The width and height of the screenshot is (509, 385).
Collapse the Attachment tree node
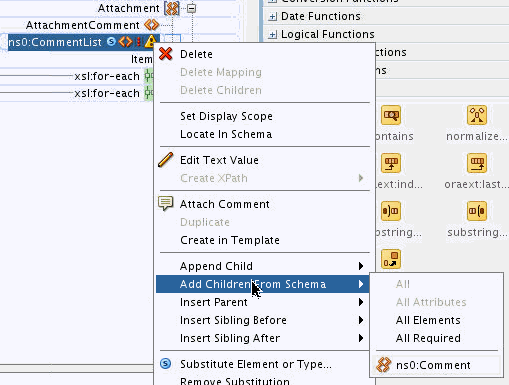pos(191,8)
